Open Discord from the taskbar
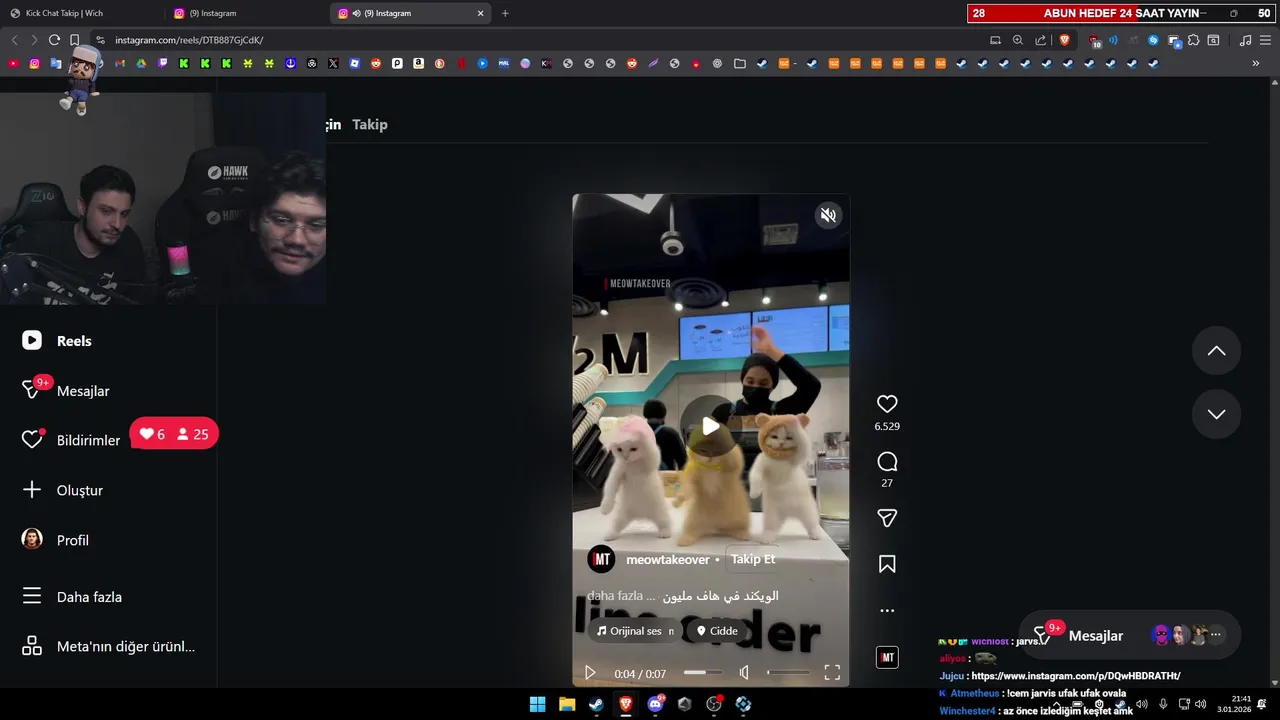Image resolution: width=1280 pixels, height=720 pixels. pyautogui.click(x=655, y=704)
